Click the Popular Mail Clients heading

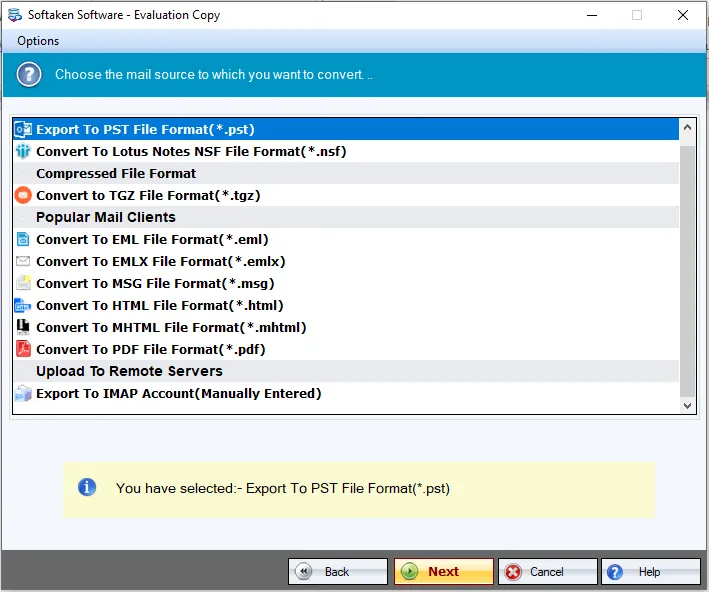click(346, 217)
